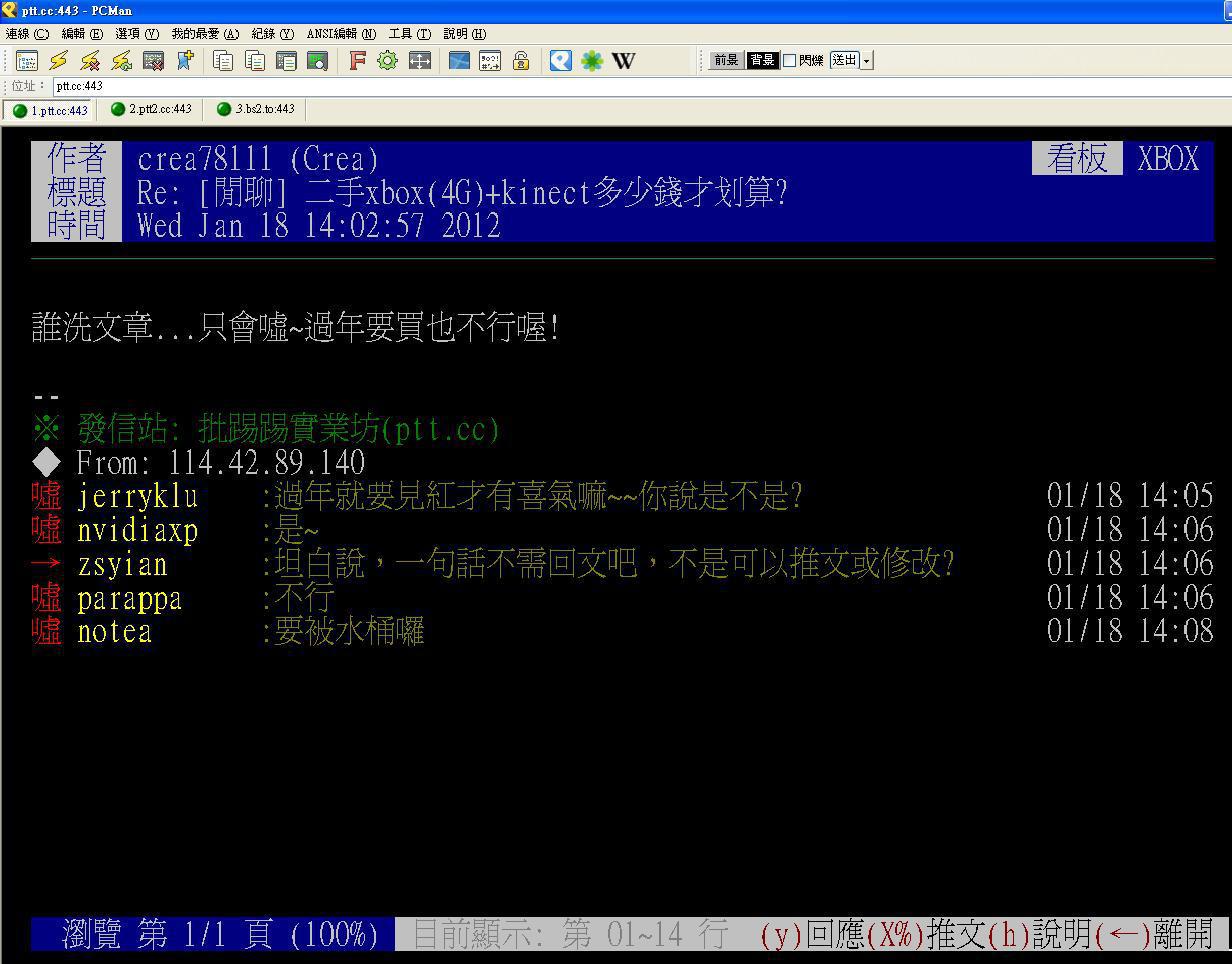Click commenter name notea
The image size is (1232, 964).
pyautogui.click(x=114, y=631)
